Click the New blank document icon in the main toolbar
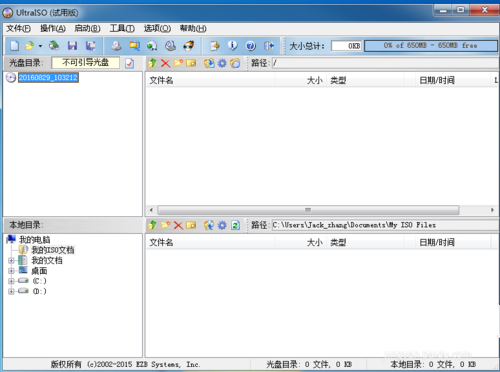The image size is (500, 372). coord(14,45)
